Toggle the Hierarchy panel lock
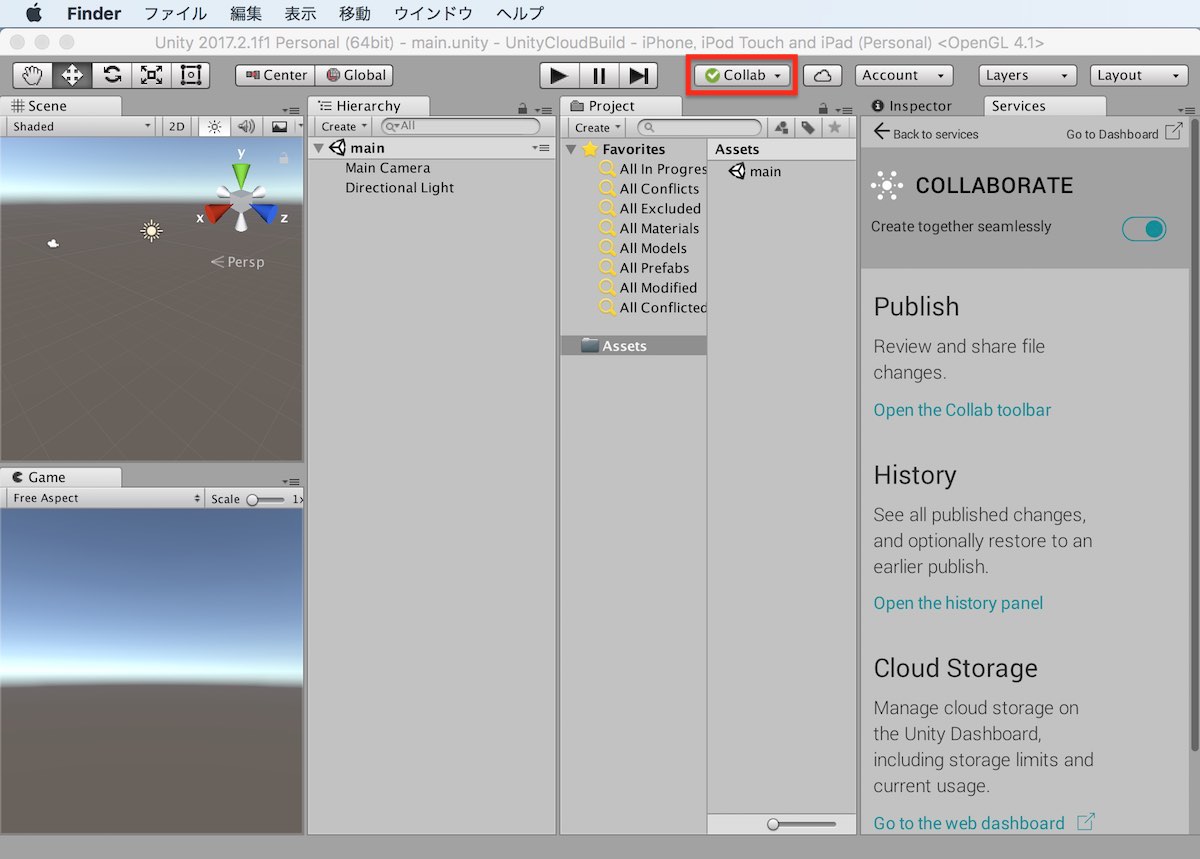Image resolution: width=1200 pixels, height=859 pixels. [x=522, y=109]
